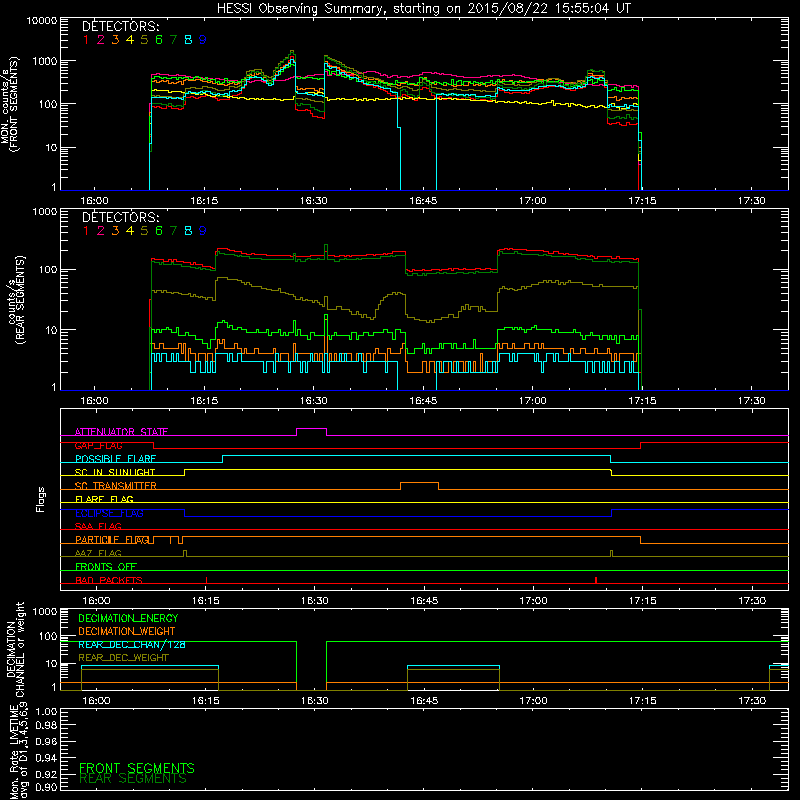Click the FLARE_FLAG label
800x800 pixels.
click(104, 499)
